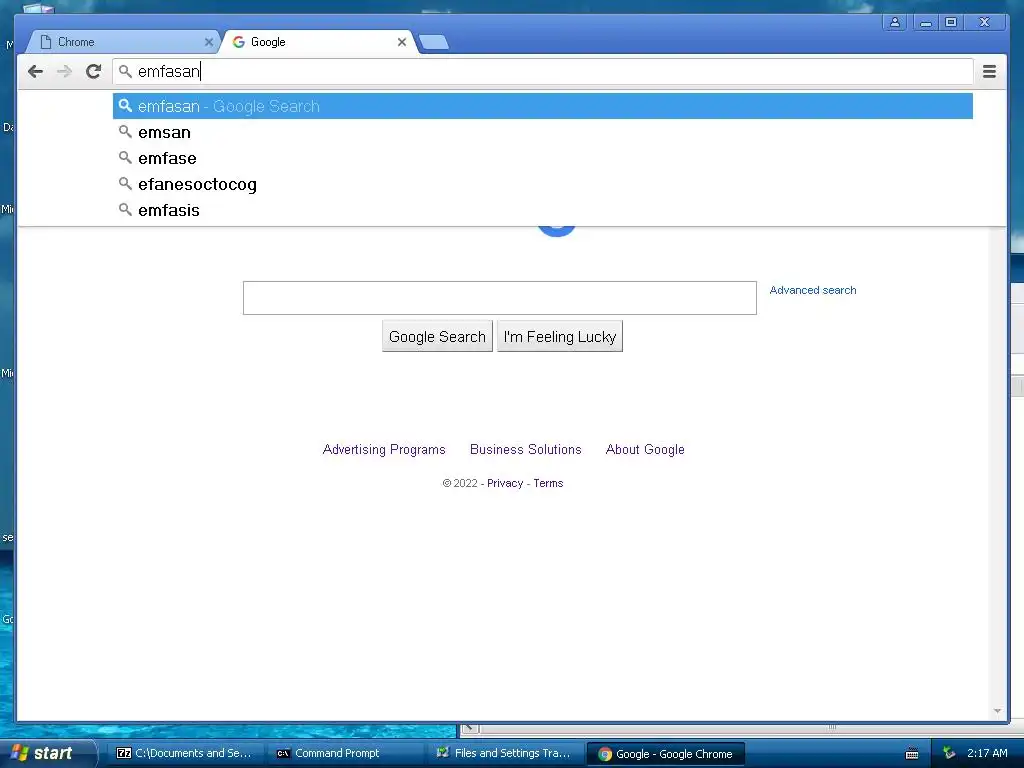Viewport: 1024px width, 768px height.
Task: Click the Google Chrome taskbar button
Action: point(665,754)
